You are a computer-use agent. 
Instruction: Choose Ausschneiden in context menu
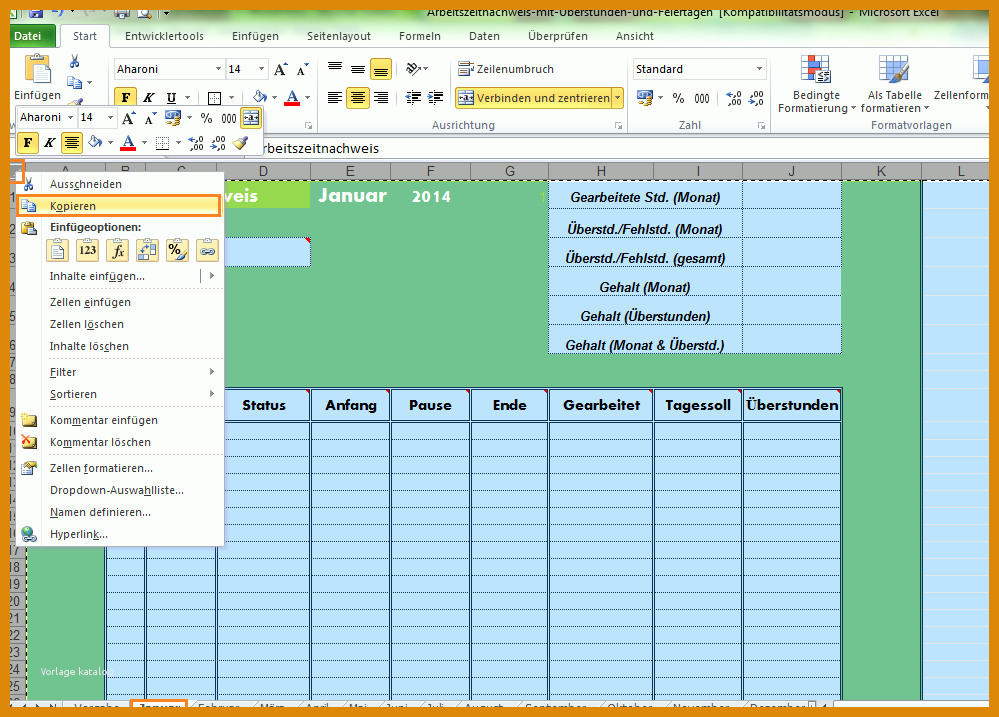click(x=119, y=184)
